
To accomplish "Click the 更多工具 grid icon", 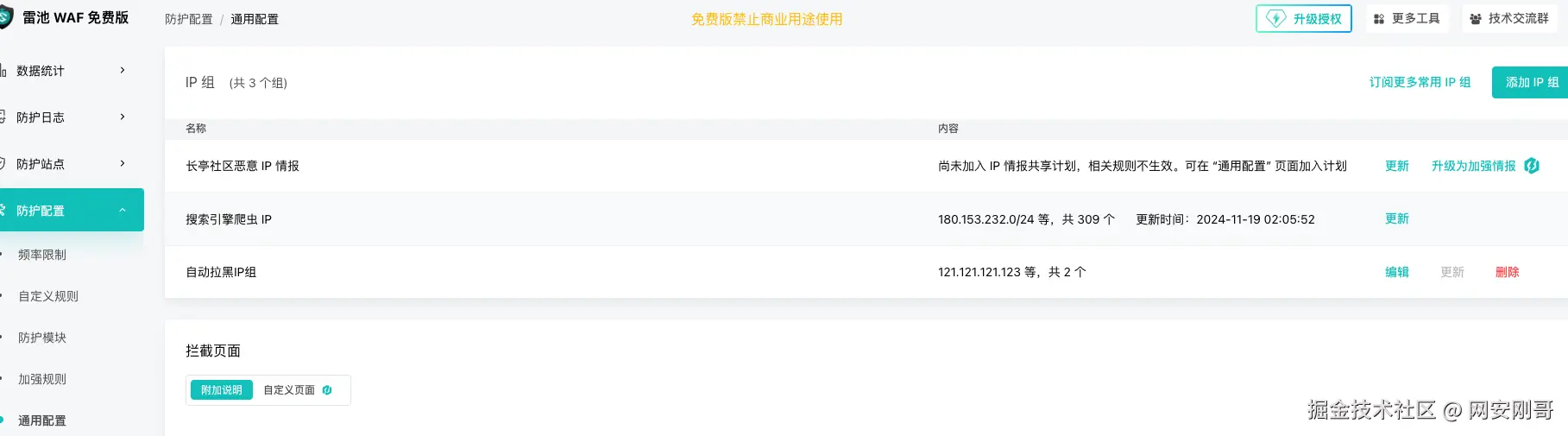I will [1379, 19].
